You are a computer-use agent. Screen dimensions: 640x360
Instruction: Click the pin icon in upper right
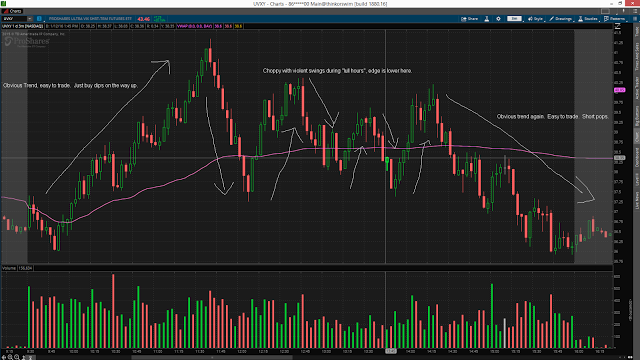[x=624, y=11]
